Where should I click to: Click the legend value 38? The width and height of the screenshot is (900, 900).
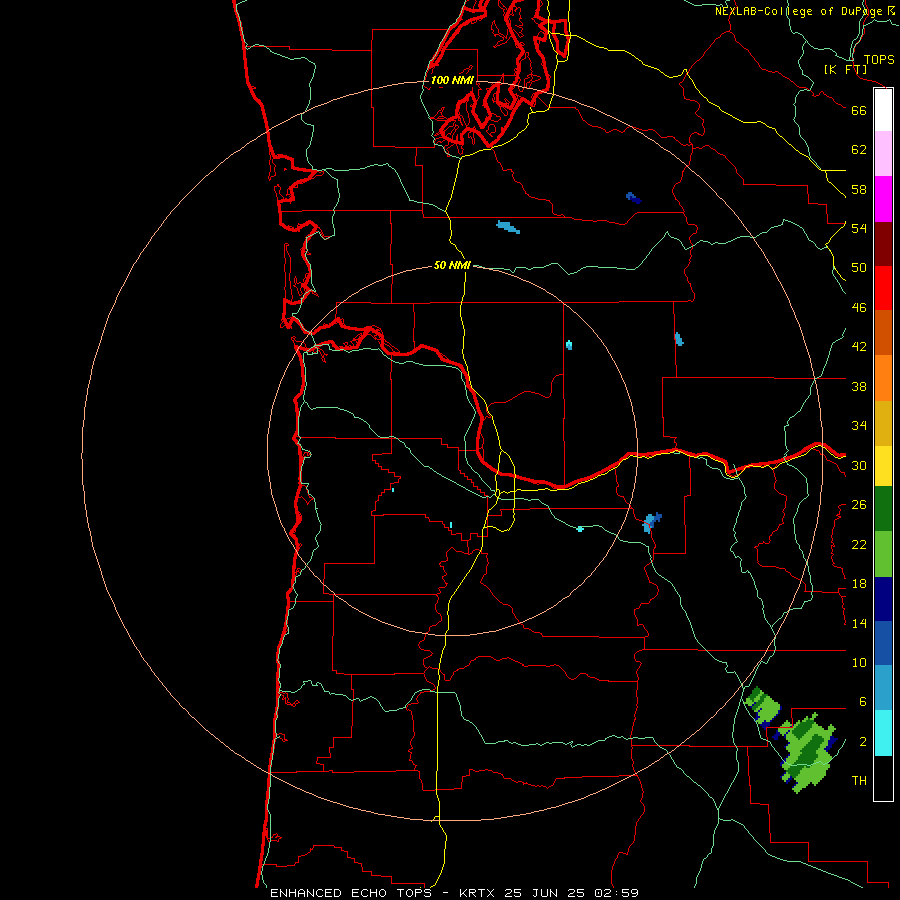click(x=859, y=386)
